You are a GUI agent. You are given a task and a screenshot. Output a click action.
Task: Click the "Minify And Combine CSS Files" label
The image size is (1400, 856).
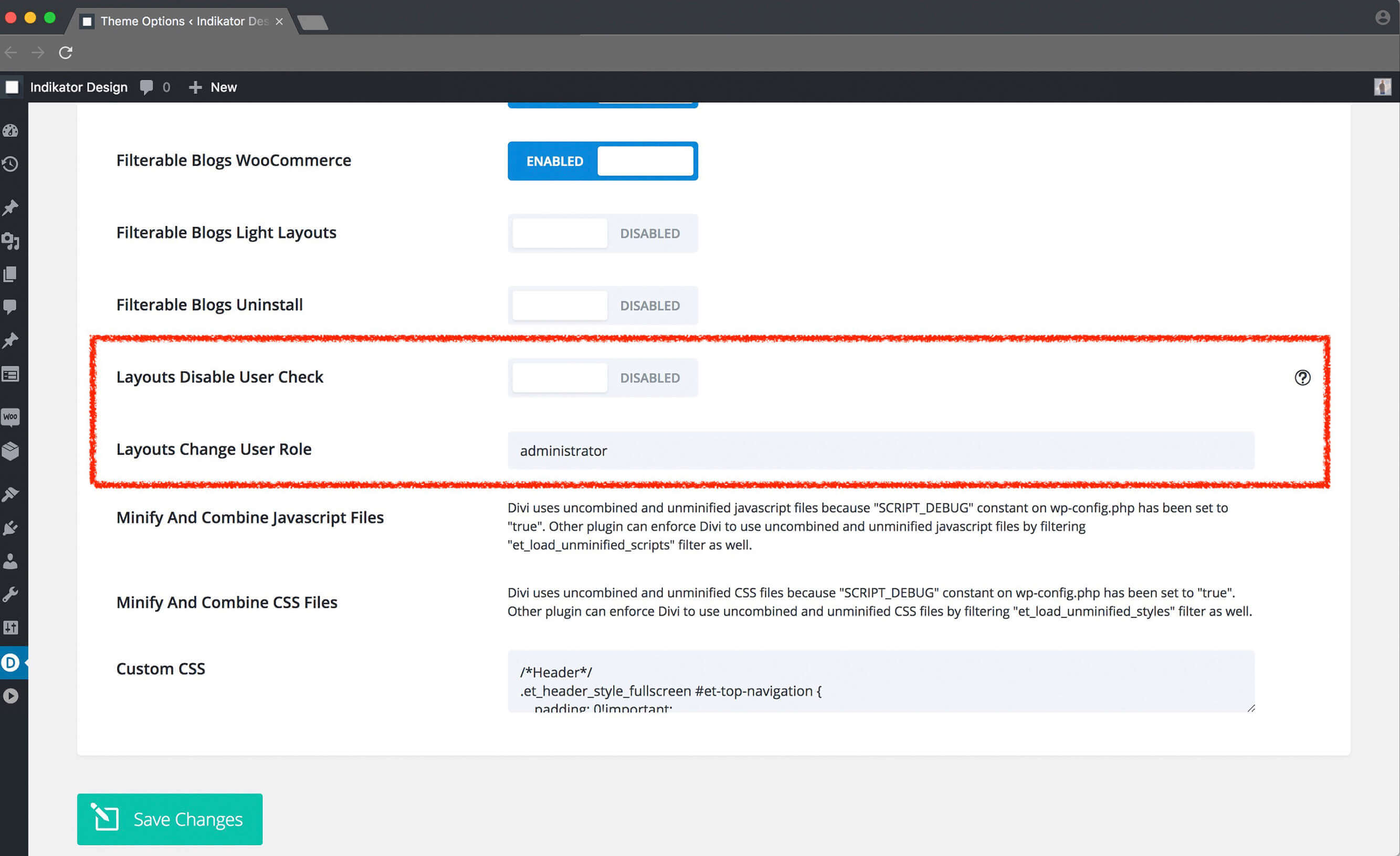pos(227,602)
